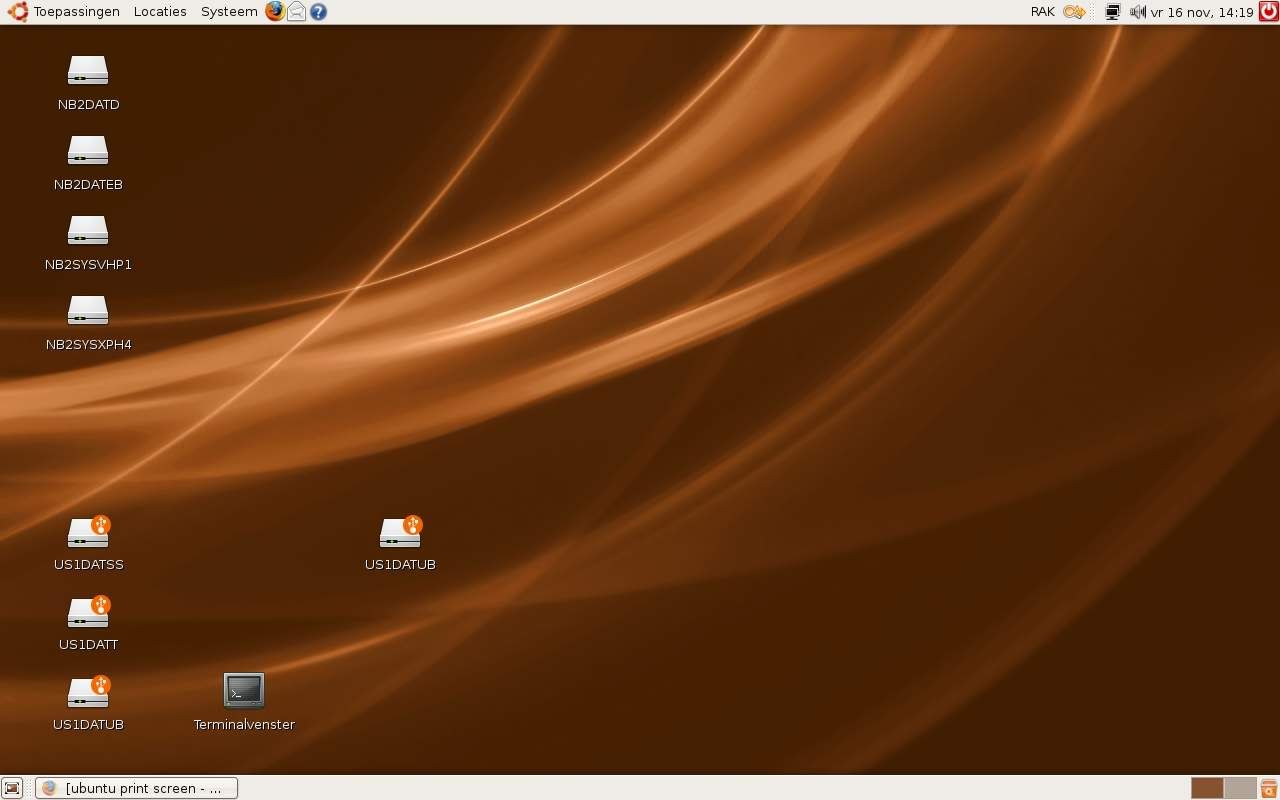Image resolution: width=1280 pixels, height=800 pixels.
Task: Select the NB2DATEB drive on desktop
Action: point(88,151)
